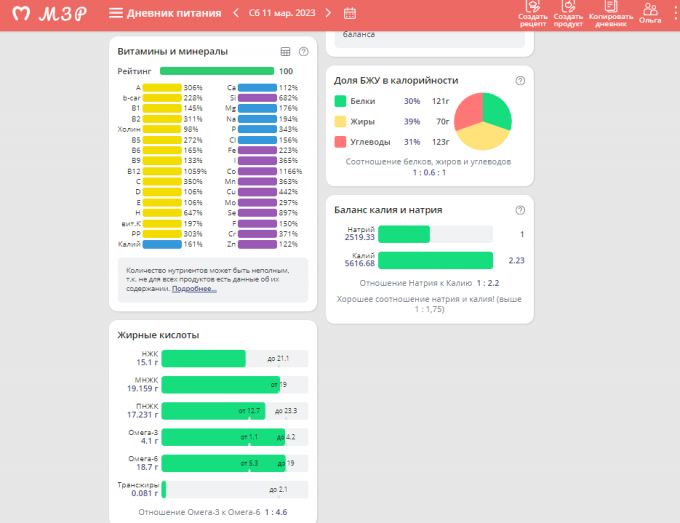Open the calendar date picker icon
This screenshot has width=680, height=523.
(x=350, y=13)
